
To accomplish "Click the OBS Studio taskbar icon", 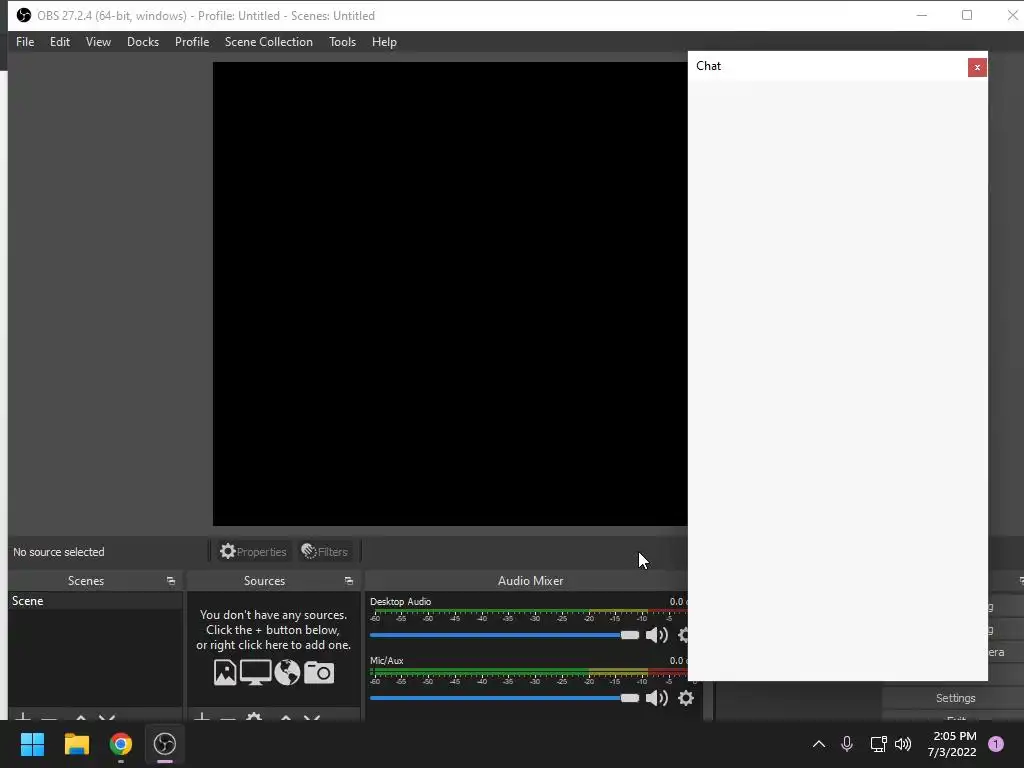I will pyautogui.click(x=165, y=744).
